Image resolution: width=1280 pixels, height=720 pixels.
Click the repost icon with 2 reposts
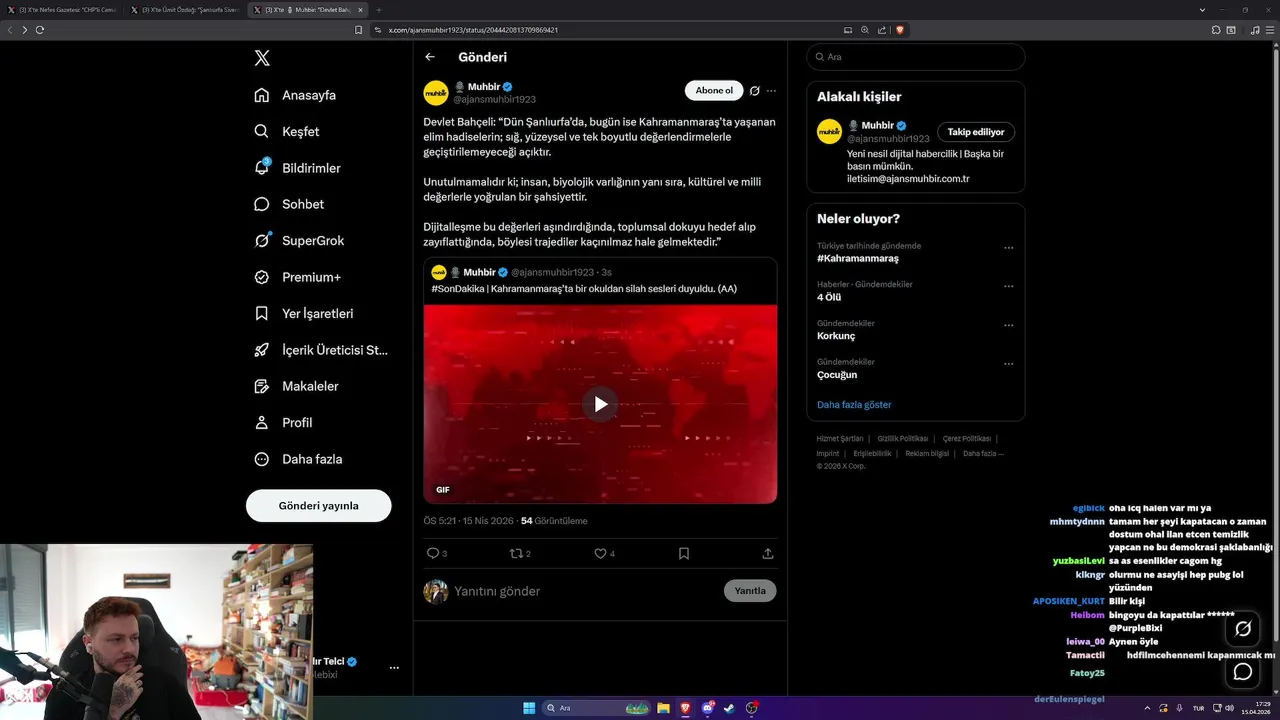520,553
